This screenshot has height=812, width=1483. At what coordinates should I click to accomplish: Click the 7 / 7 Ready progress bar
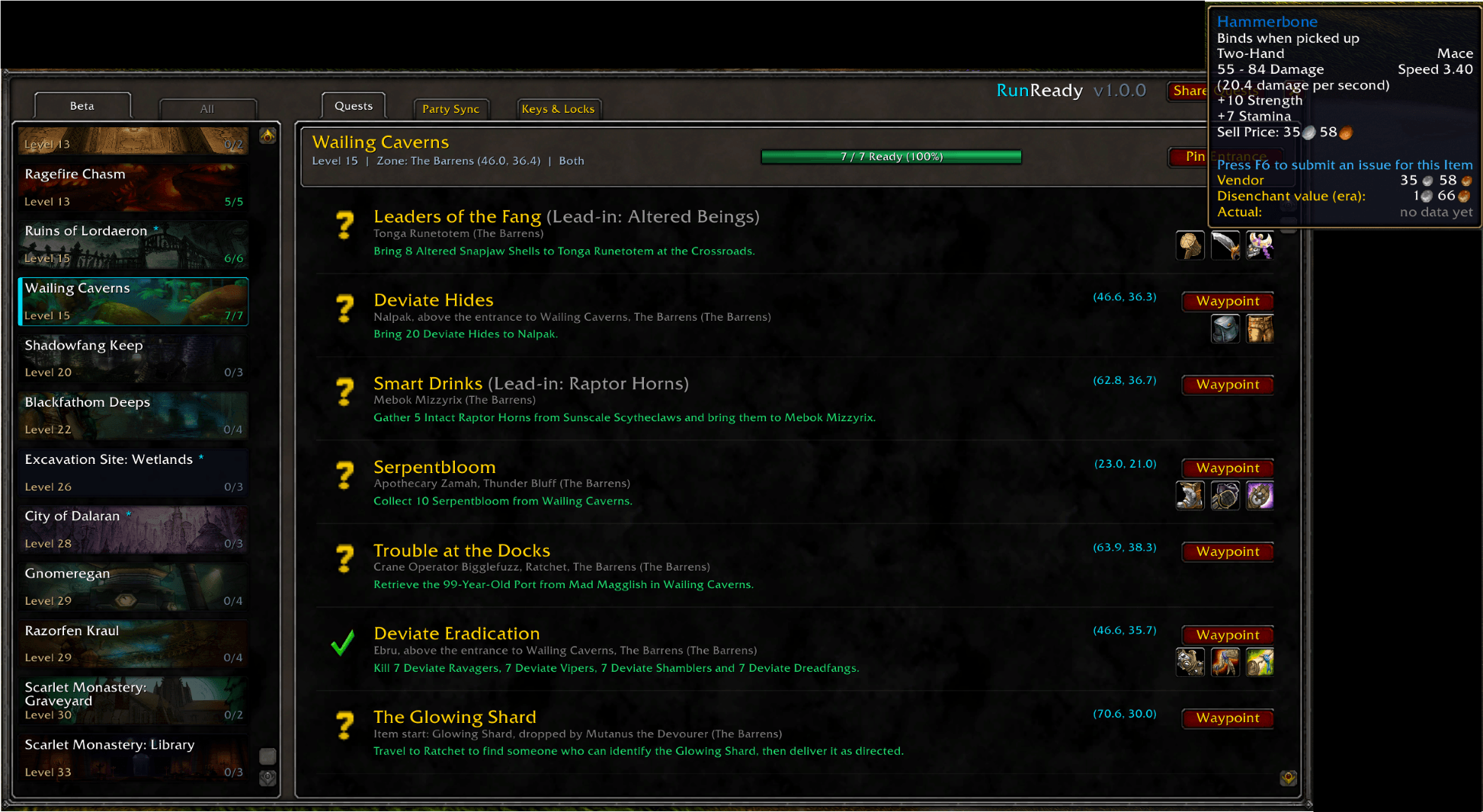892,157
